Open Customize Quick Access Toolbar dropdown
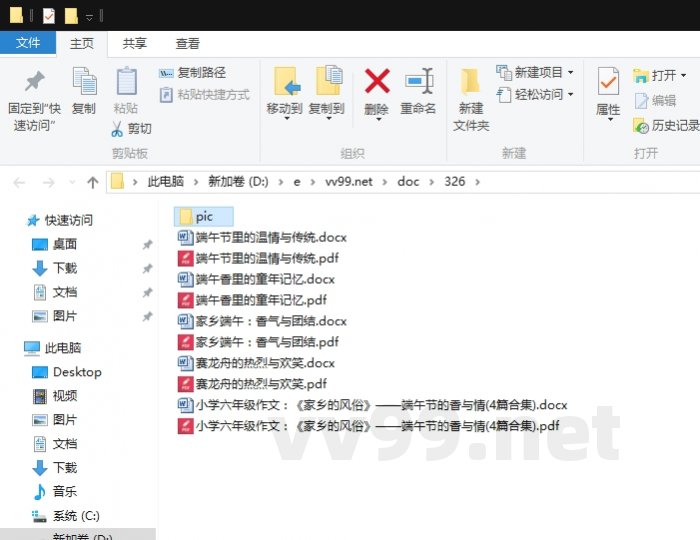700x540 pixels. (89, 17)
